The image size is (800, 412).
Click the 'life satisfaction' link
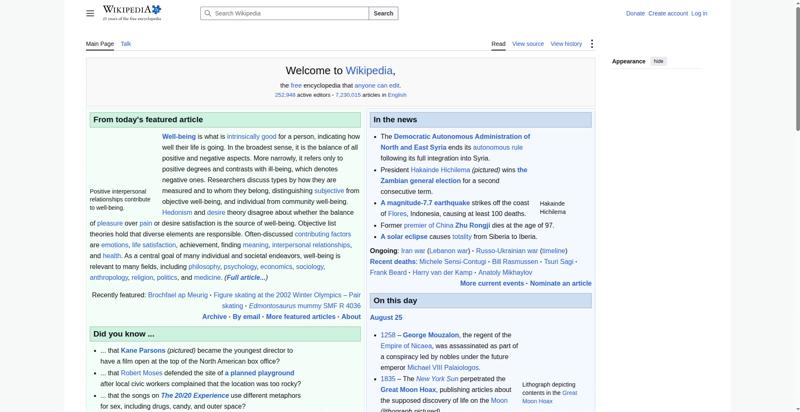point(154,245)
